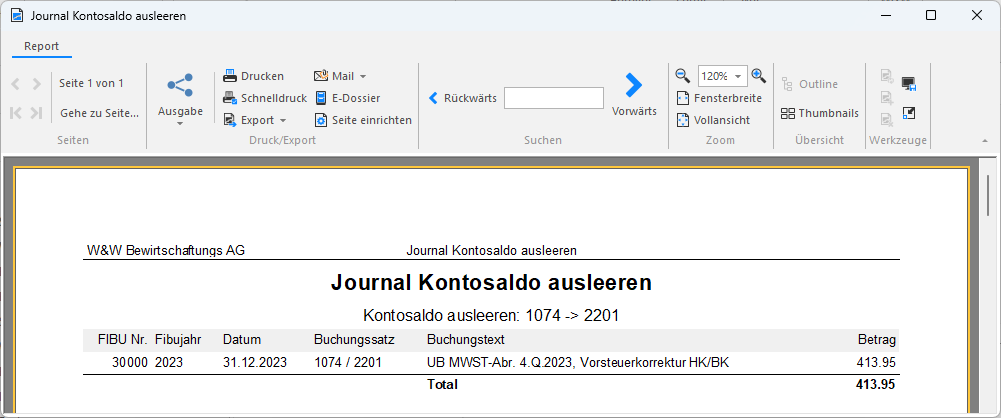Click the window title bar app icon
This screenshot has height=418, width=1001.
click(18, 16)
